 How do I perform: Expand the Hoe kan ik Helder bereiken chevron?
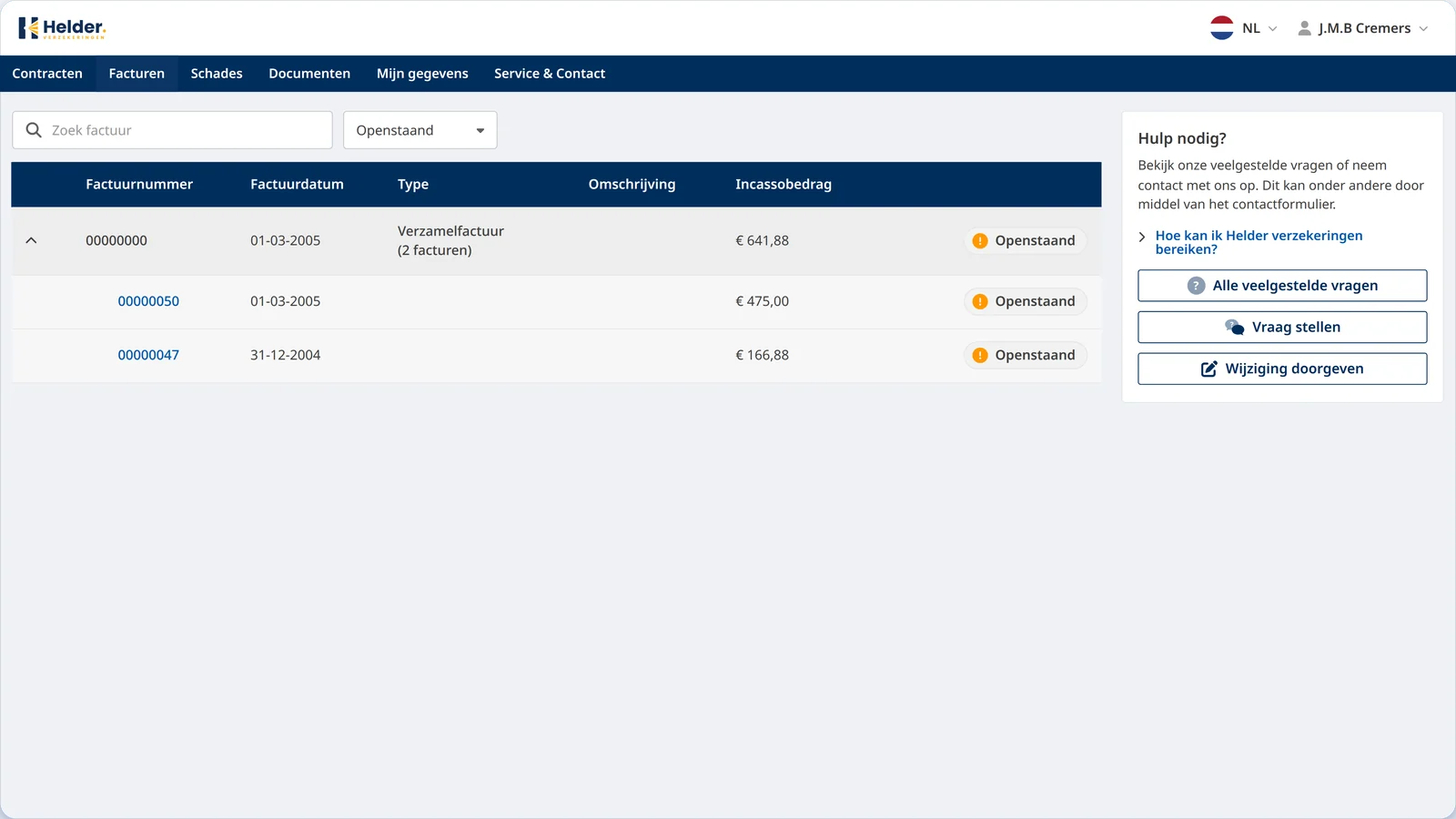(x=1142, y=237)
